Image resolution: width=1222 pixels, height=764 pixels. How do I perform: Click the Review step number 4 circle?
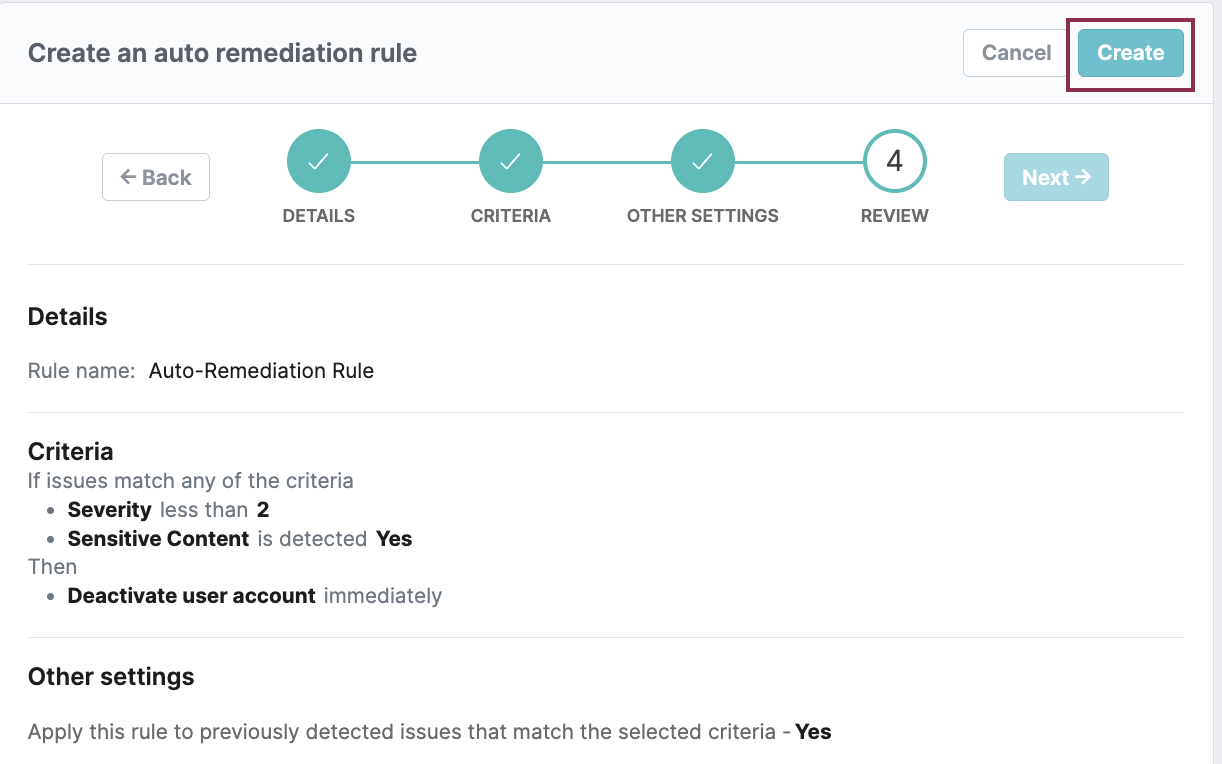click(x=895, y=161)
